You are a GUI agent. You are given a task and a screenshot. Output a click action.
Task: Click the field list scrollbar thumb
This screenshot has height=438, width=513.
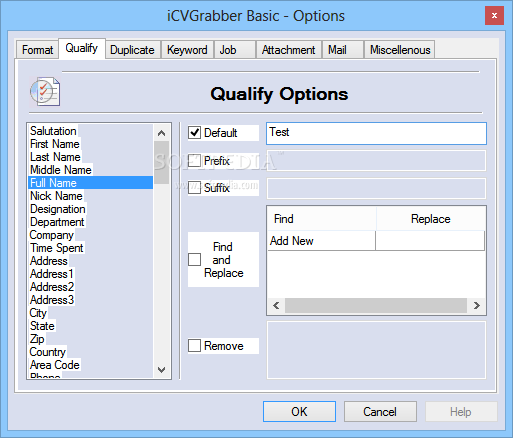click(x=162, y=163)
